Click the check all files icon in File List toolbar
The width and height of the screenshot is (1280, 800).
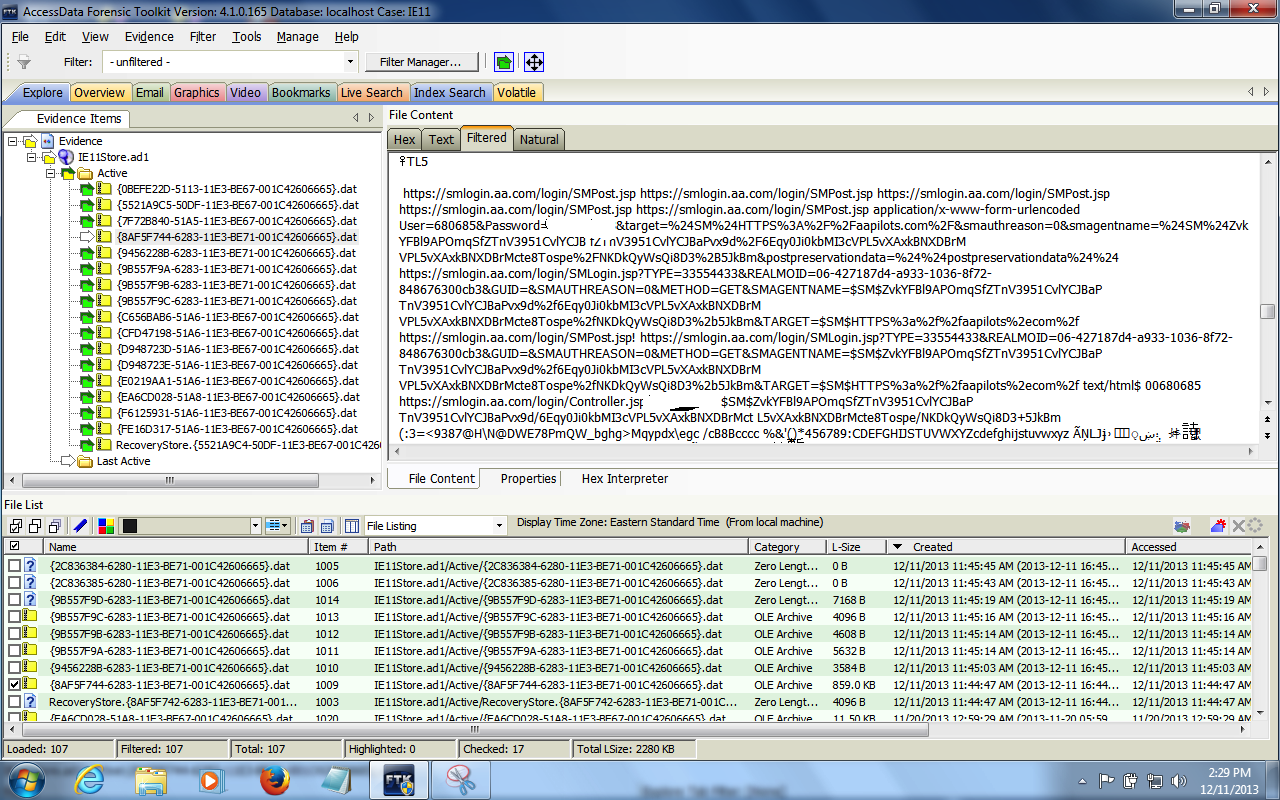(x=16, y=526)
